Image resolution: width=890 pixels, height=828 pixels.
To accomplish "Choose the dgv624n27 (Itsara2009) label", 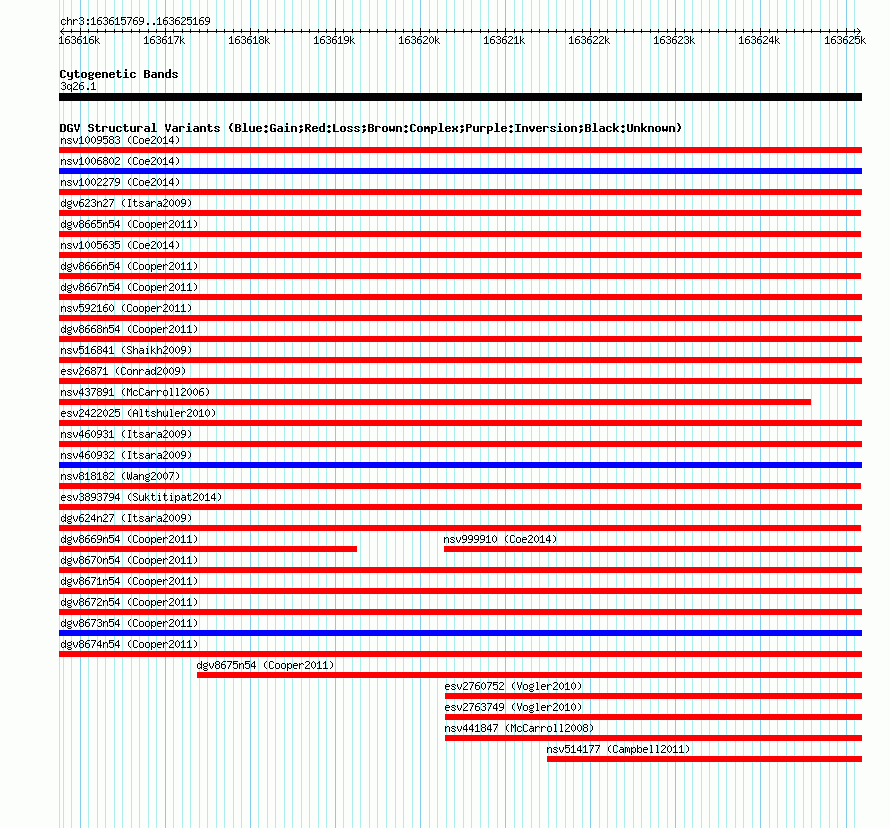I will tap(126, 518).
